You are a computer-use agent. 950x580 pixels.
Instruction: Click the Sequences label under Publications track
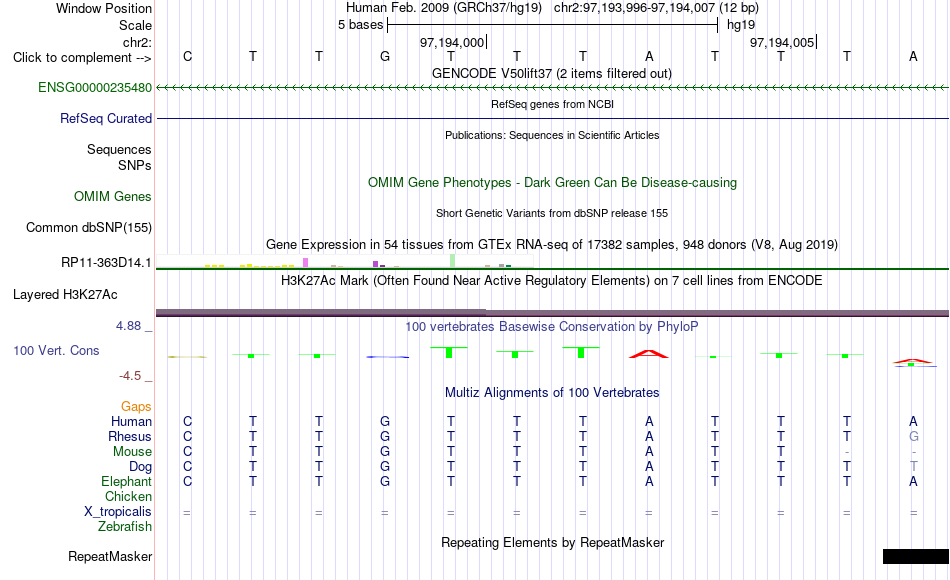coord(119,149)
